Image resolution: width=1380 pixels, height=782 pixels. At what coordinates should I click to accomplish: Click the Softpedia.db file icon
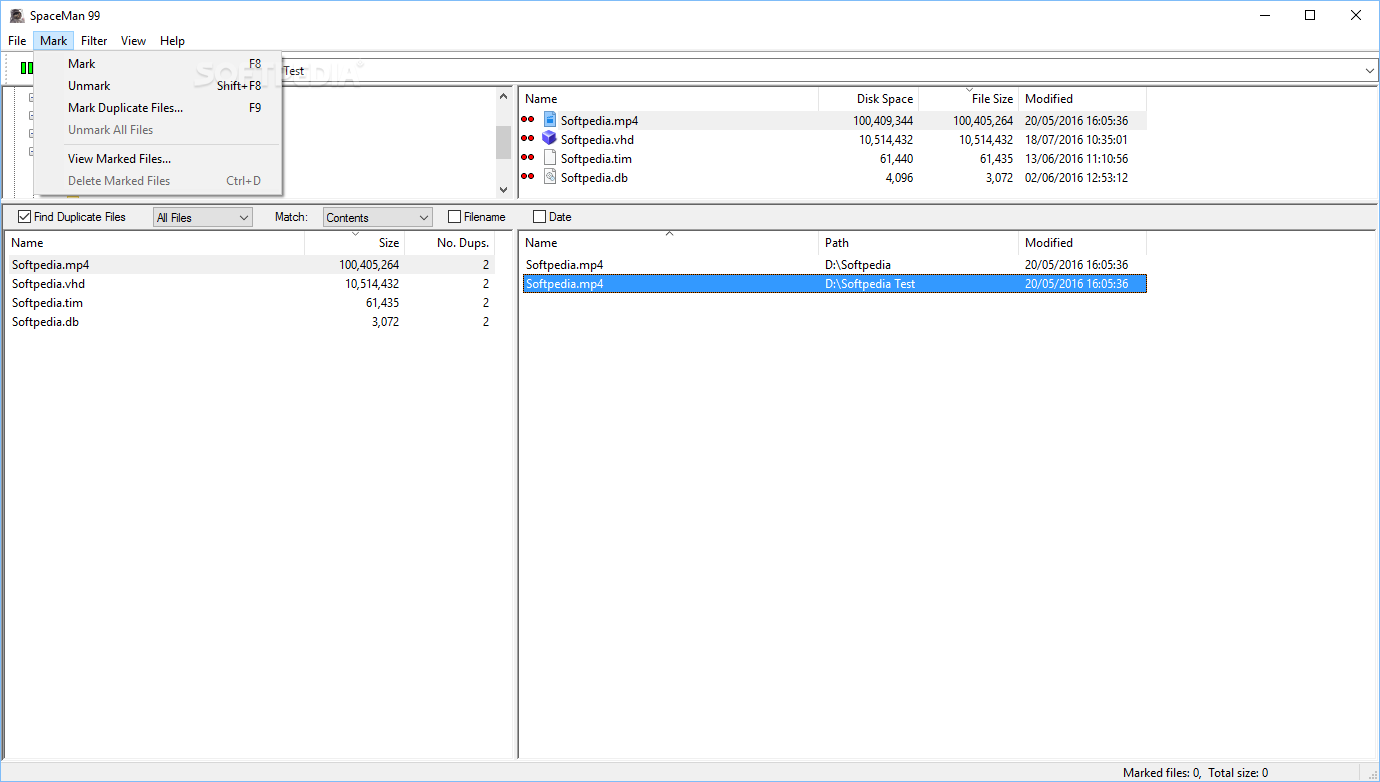click(x=549, y=177)
